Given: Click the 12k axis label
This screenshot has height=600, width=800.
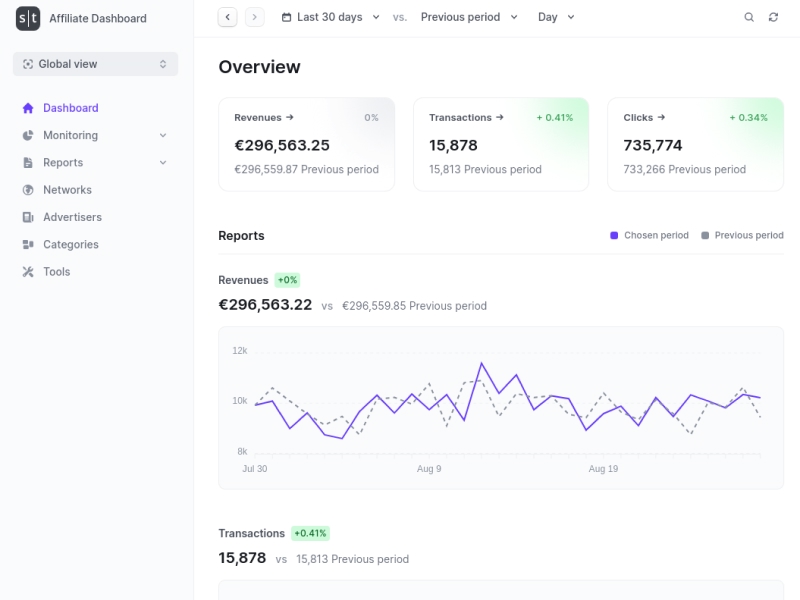Looking at the screenshot, I should pos(240,351).
